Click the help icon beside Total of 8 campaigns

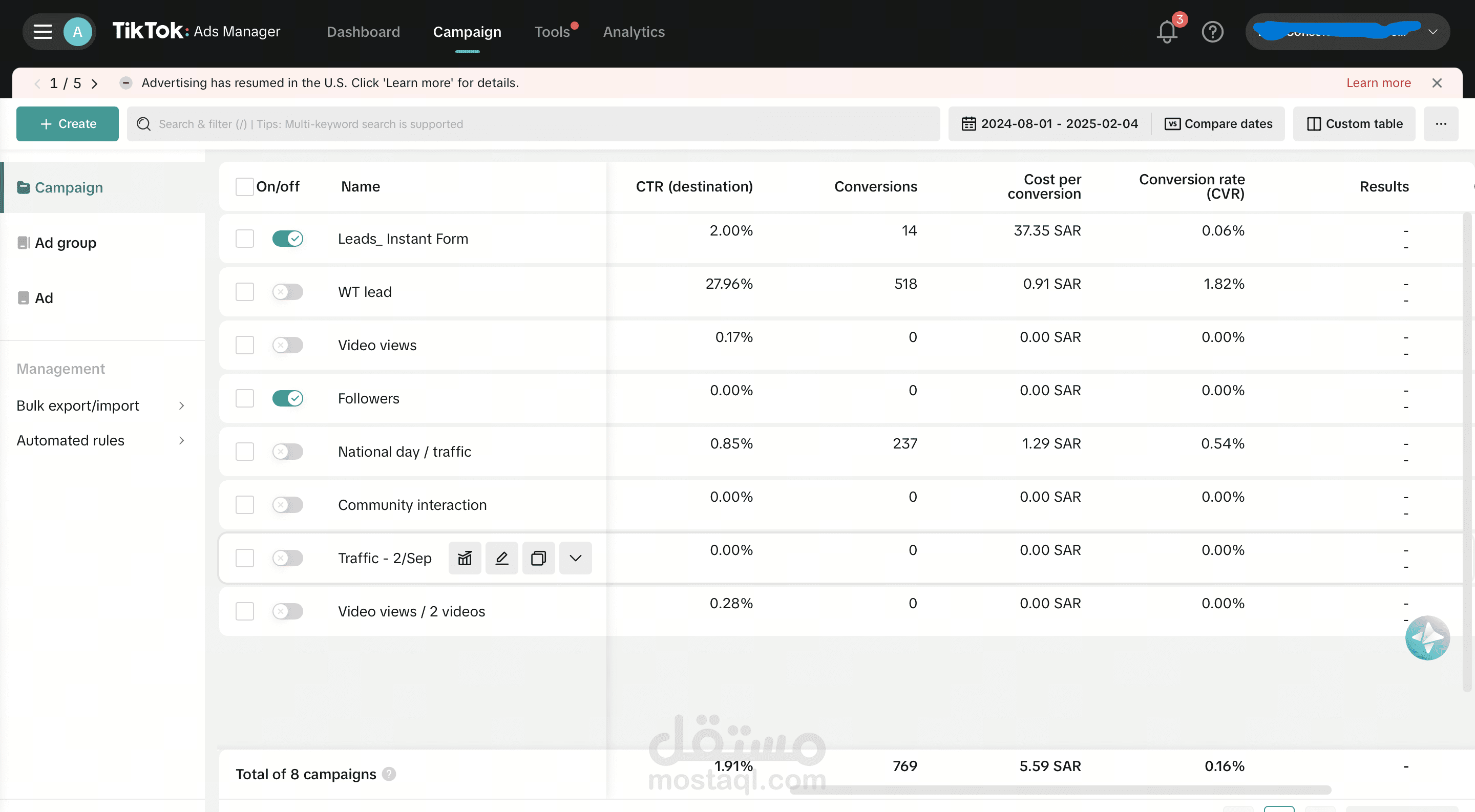click(x=389, y=774)
